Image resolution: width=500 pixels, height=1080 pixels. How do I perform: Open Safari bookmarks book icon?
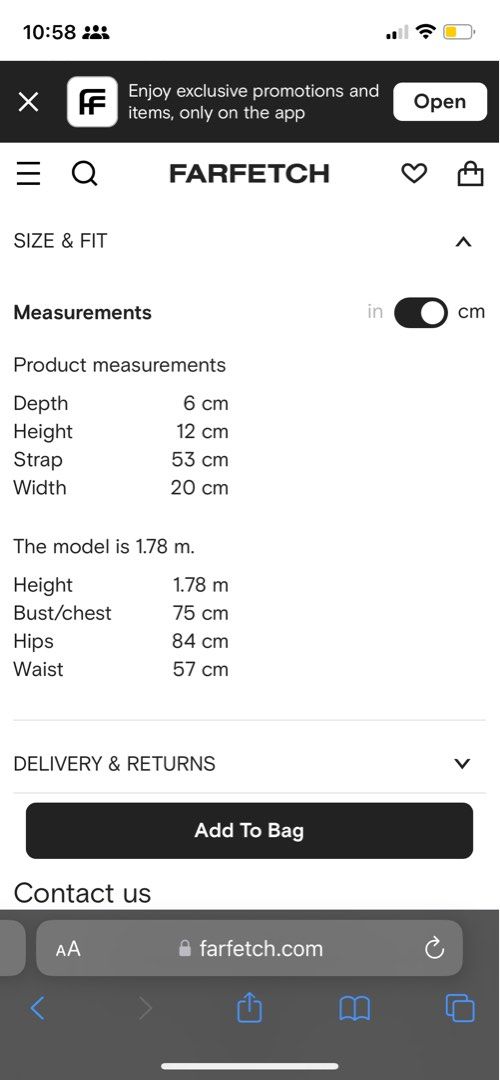click(x=355, y=1009)
